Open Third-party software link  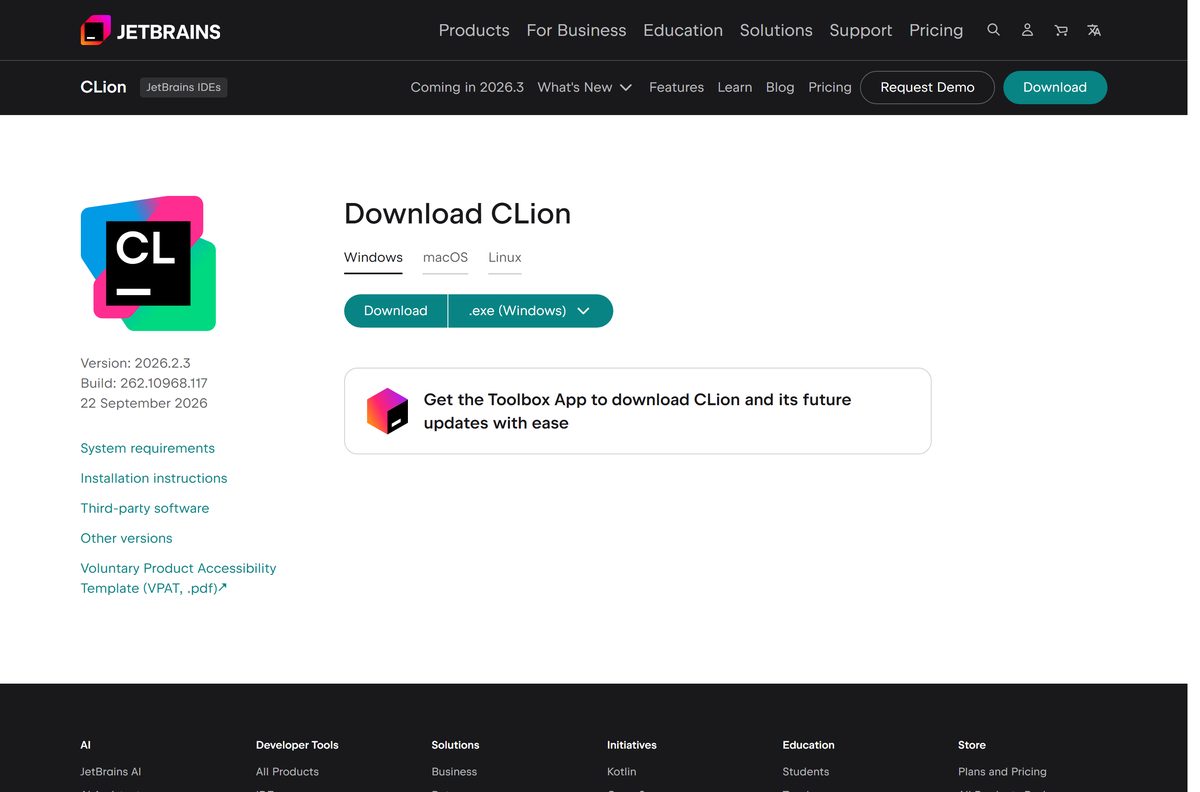[145, 508]
